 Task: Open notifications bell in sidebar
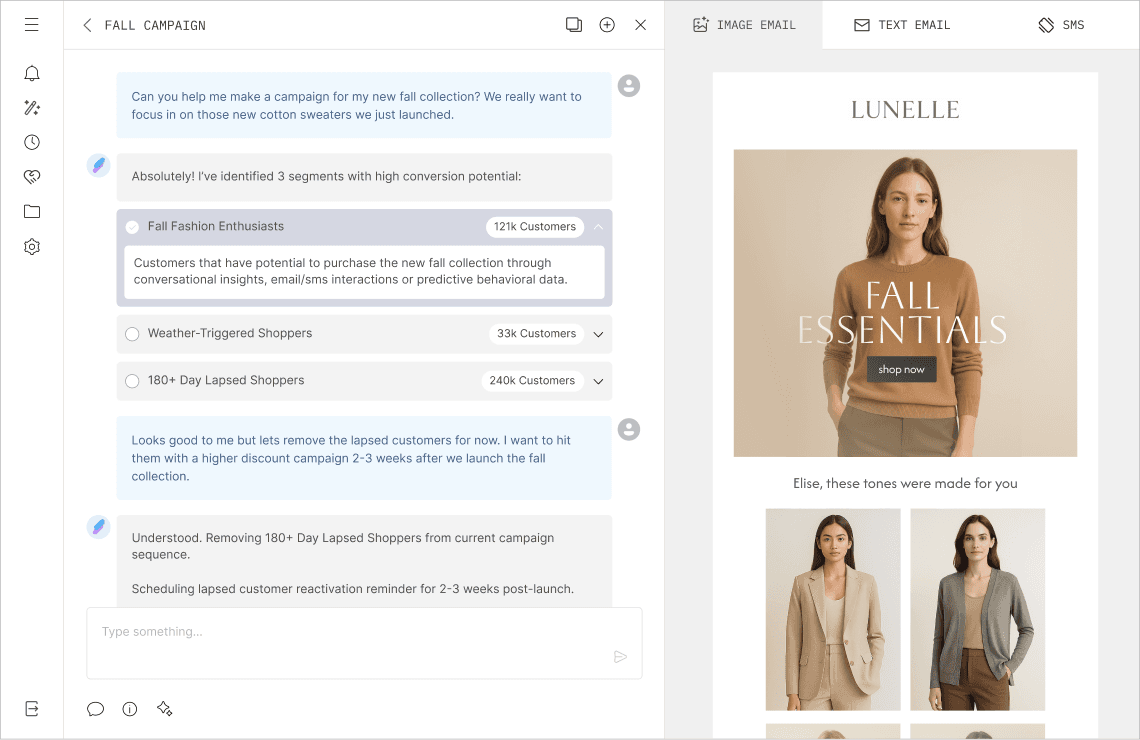click(31, 73)
